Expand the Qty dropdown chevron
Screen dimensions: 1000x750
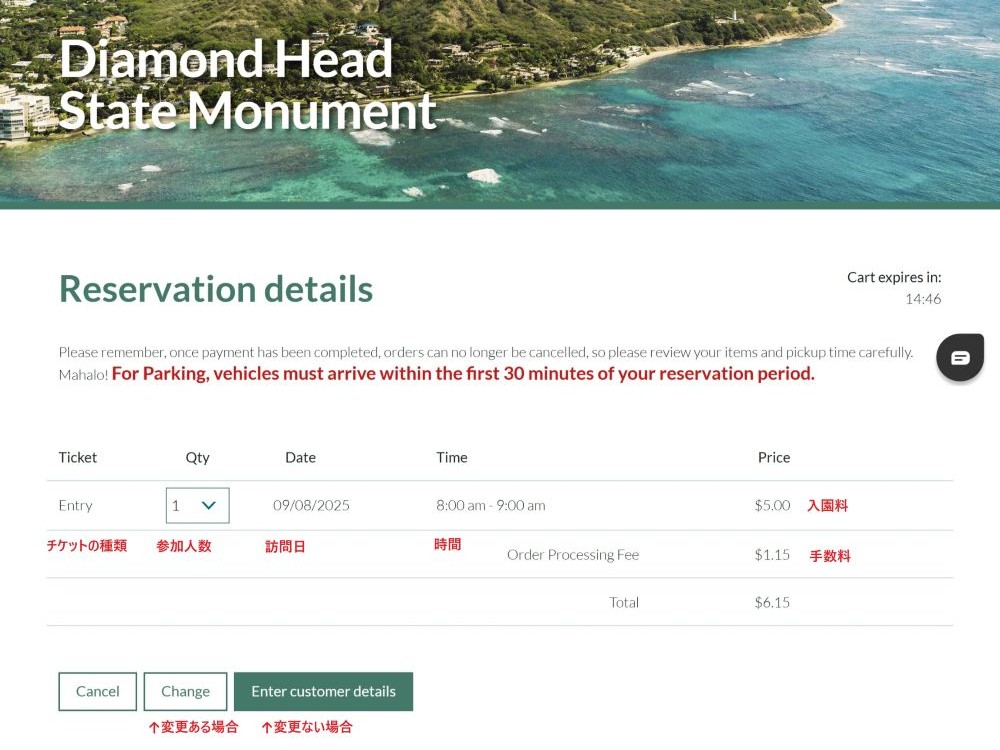[209, 506]
